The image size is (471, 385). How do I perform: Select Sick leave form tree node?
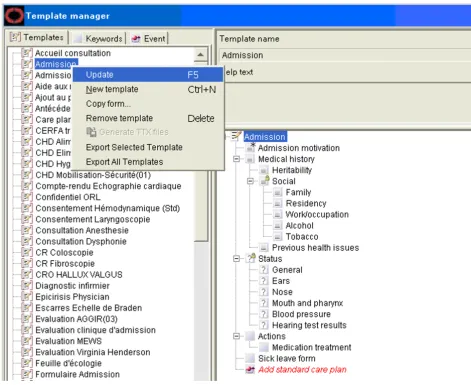click(287, 359)
